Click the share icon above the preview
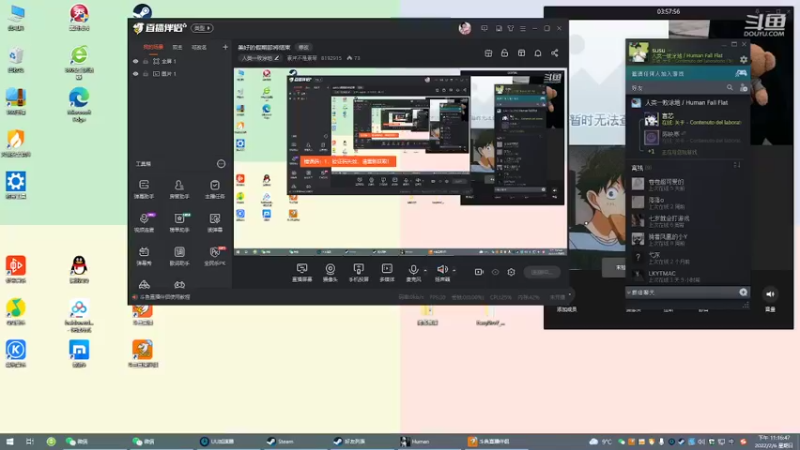Image resolution: width=800 pixels, height=450 pixels. (555, 53)
